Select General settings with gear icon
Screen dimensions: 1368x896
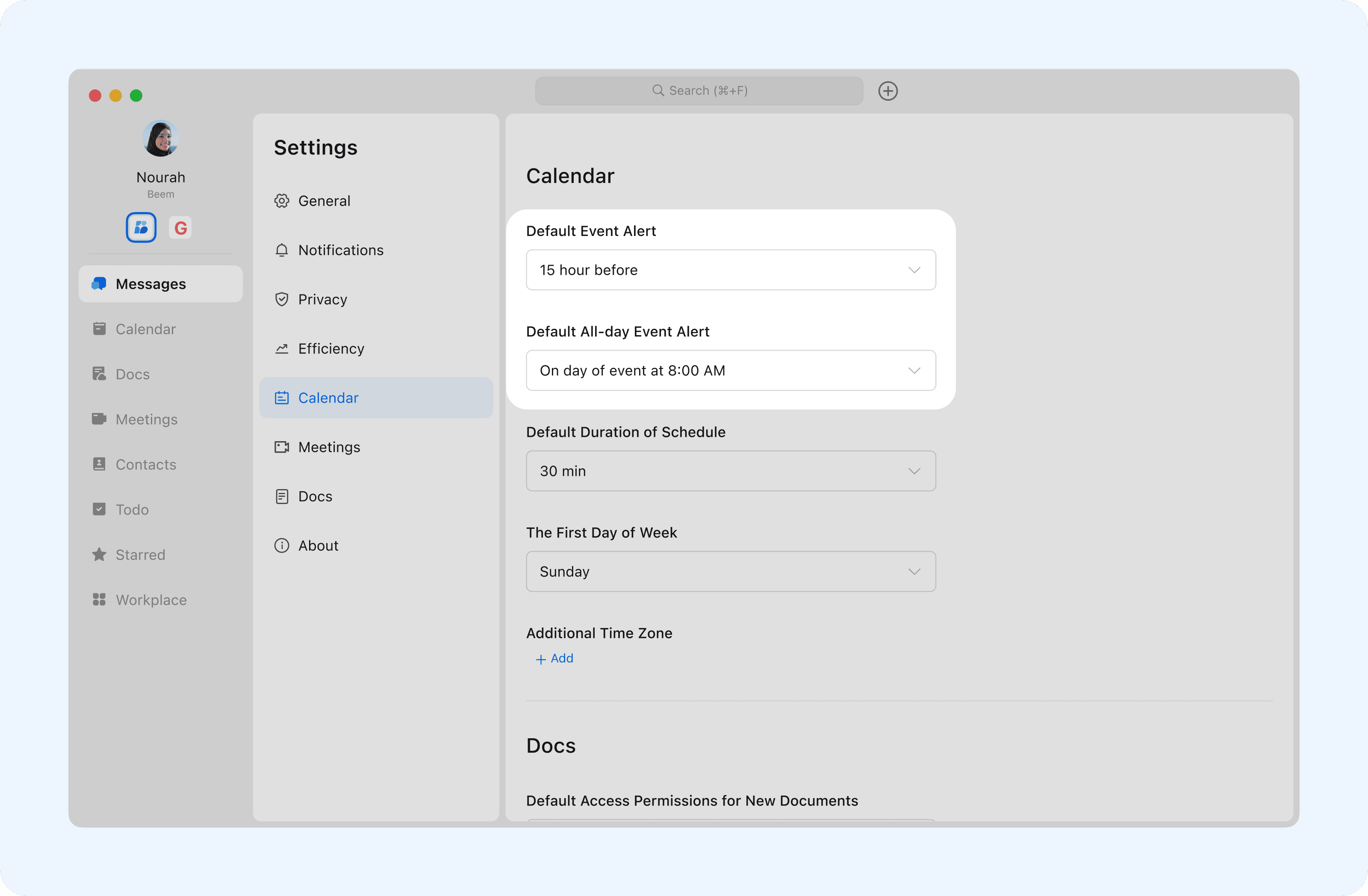[324, 201]
